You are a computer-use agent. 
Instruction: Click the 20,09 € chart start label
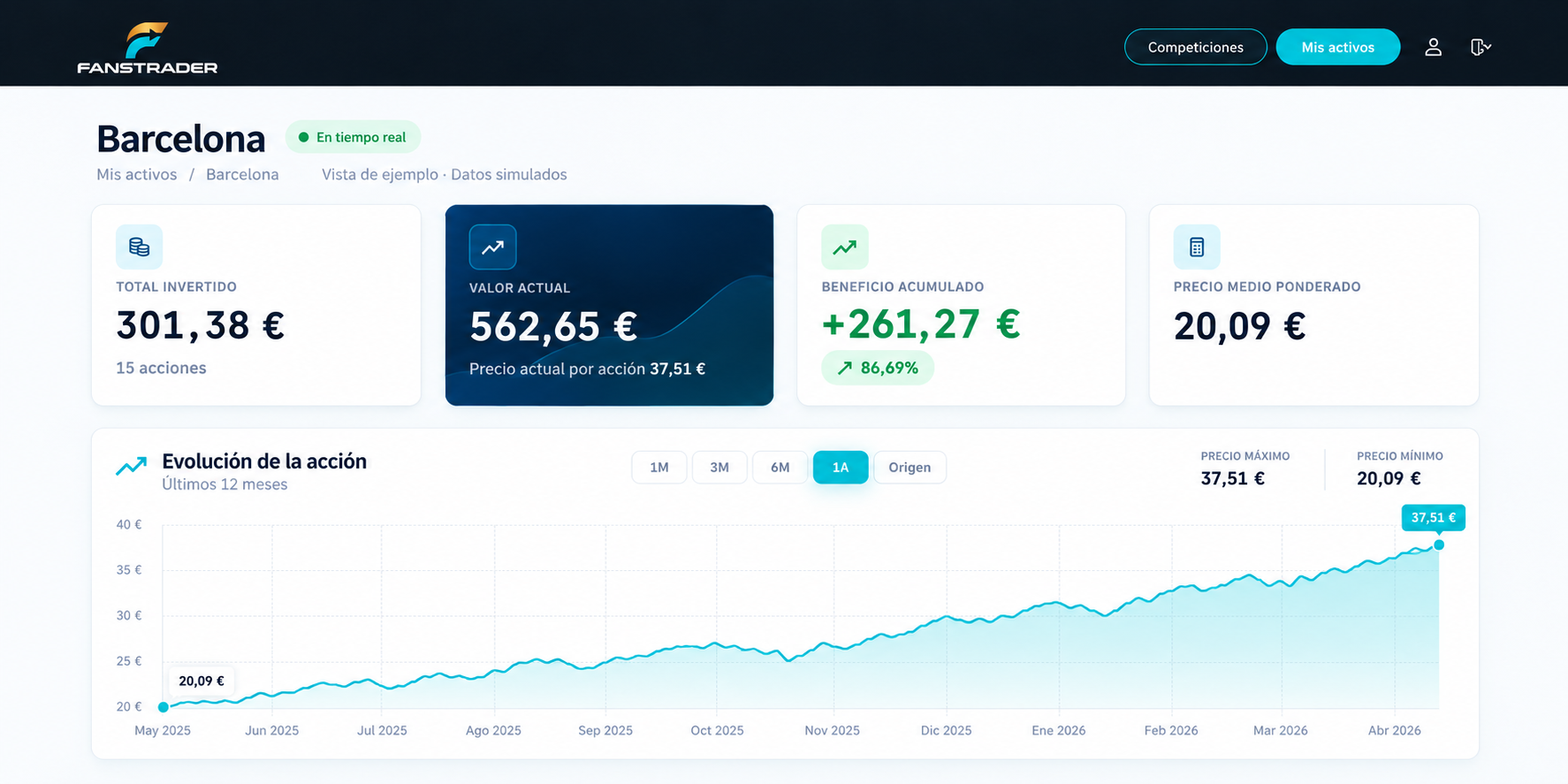click(x=202, y=681)
